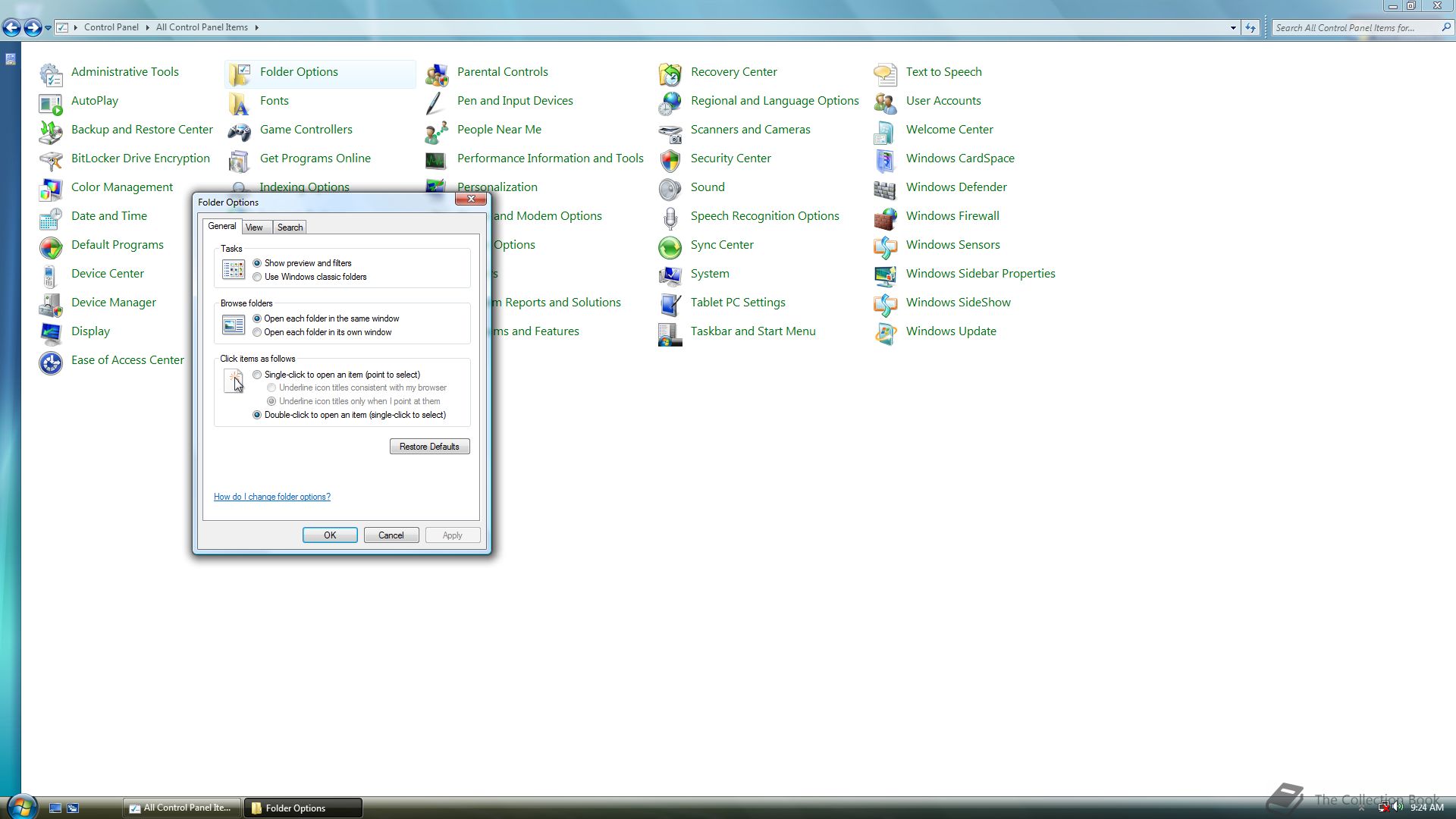Open Tablet PC Settings icon
1456x819 pixels.
point(670,304)
